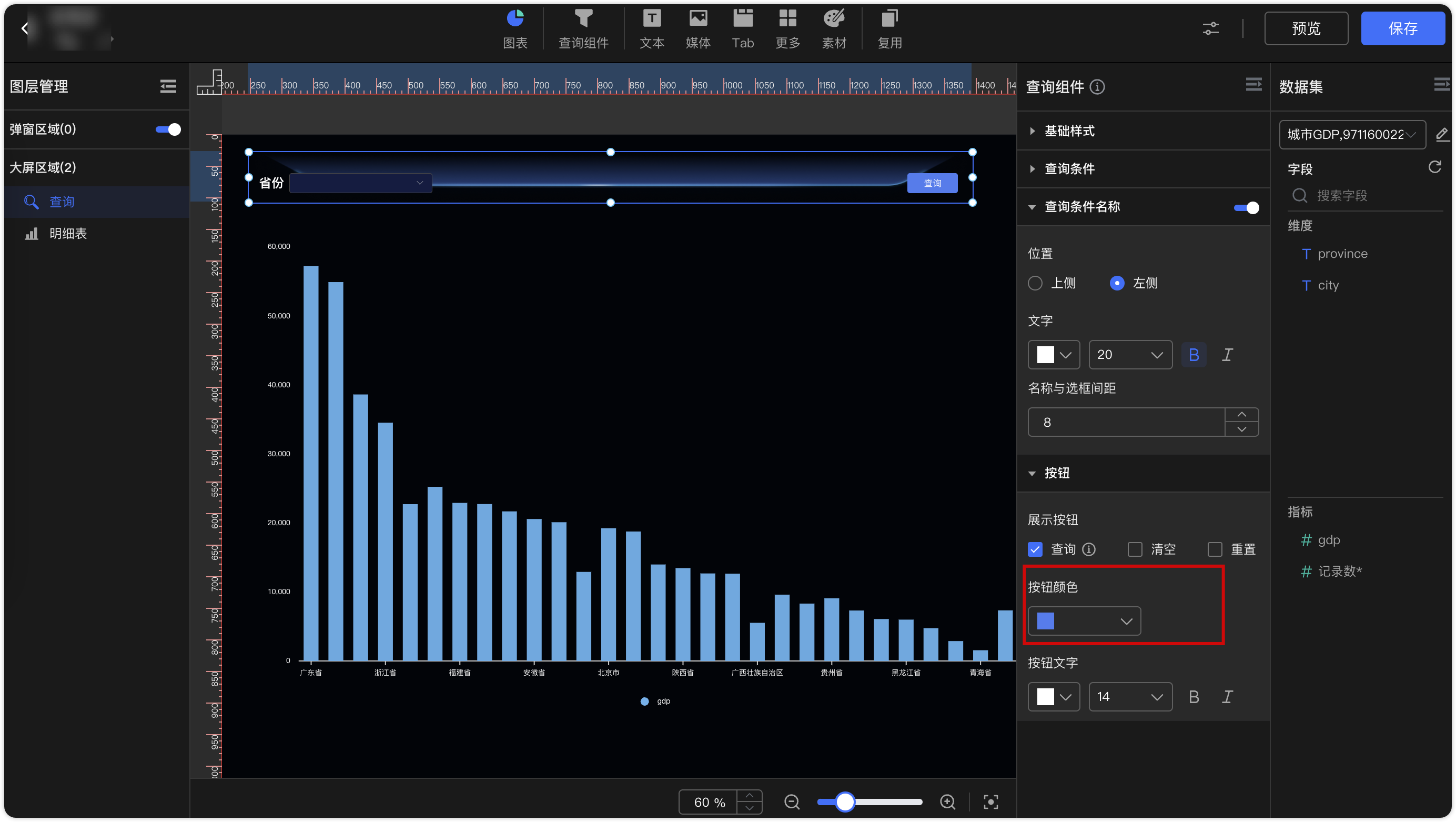Select the 左侧 position radio
Image resolution: width=1456 pixels, height=822 pixels.
(1116, 283)
